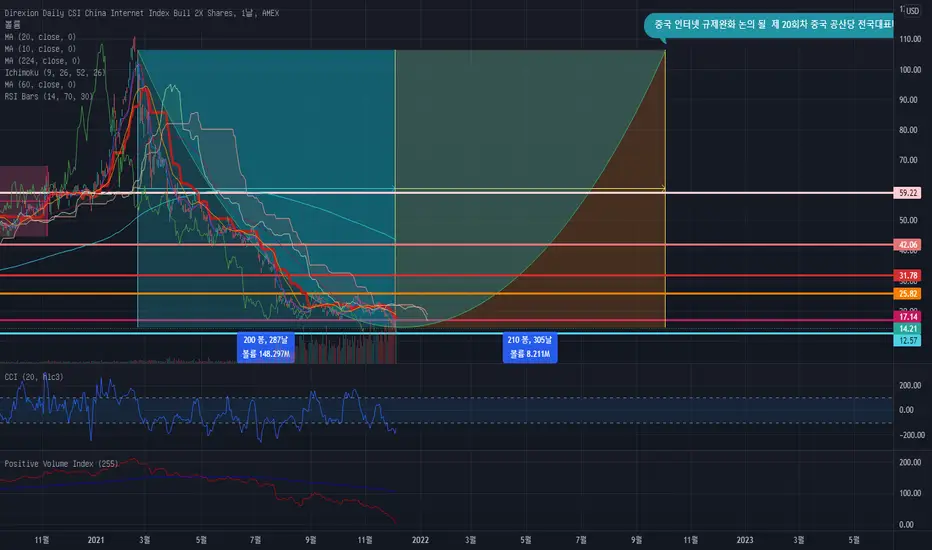Select the MA (20, close, 0) legend
The height and width of the screenshot is (550, 932).
click(40, 37)
